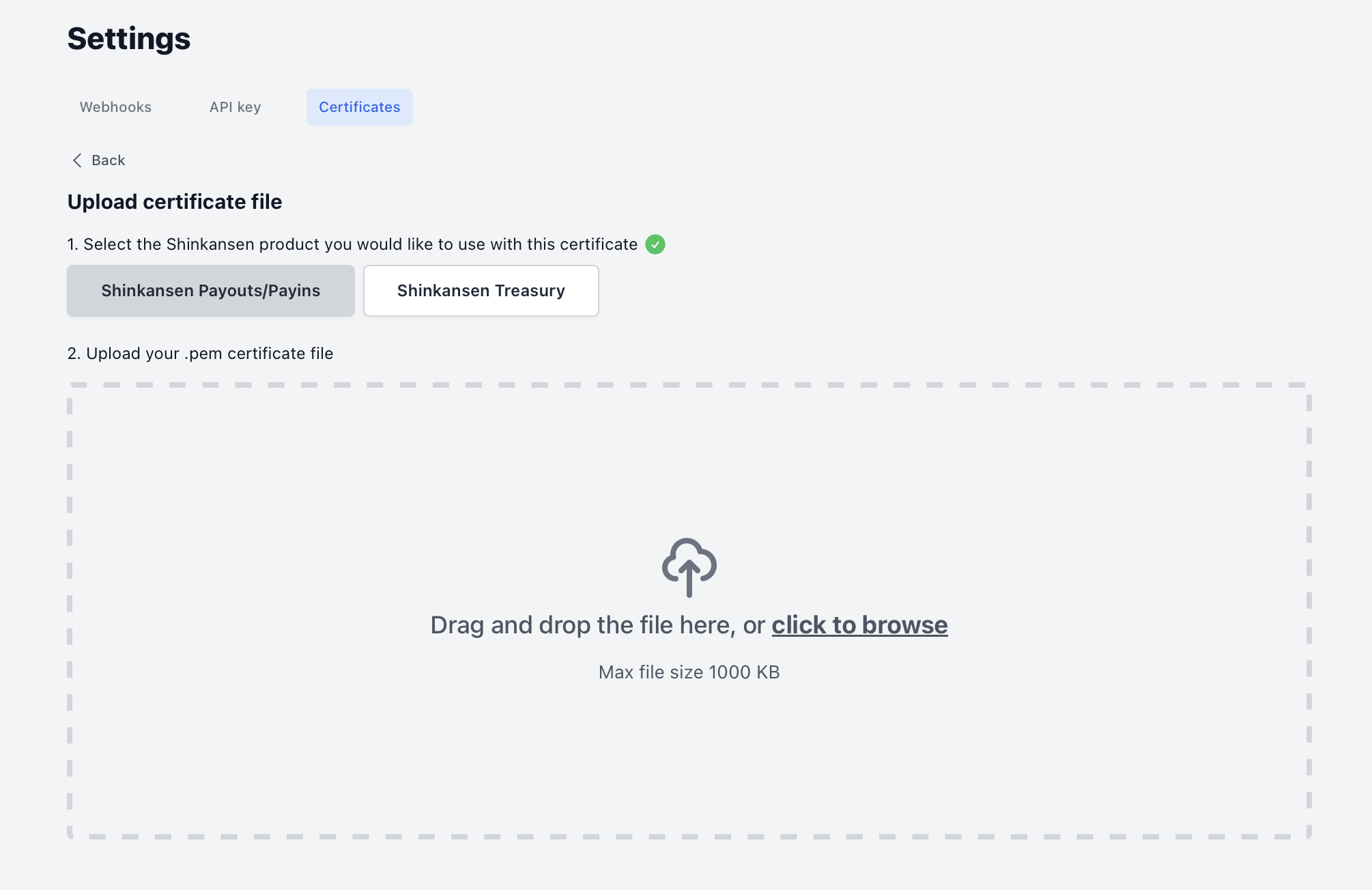Open the Webhooks tab

click(x=115, y=107)
